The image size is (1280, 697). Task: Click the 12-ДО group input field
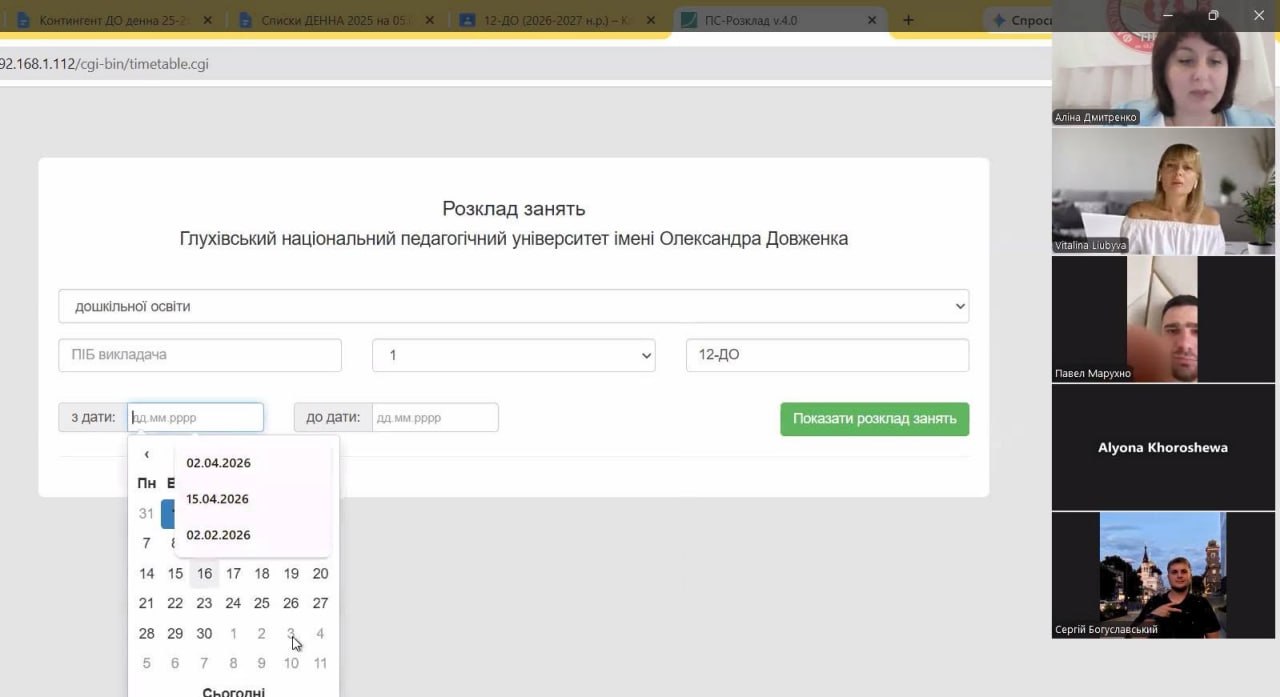(x=827, y=355)
